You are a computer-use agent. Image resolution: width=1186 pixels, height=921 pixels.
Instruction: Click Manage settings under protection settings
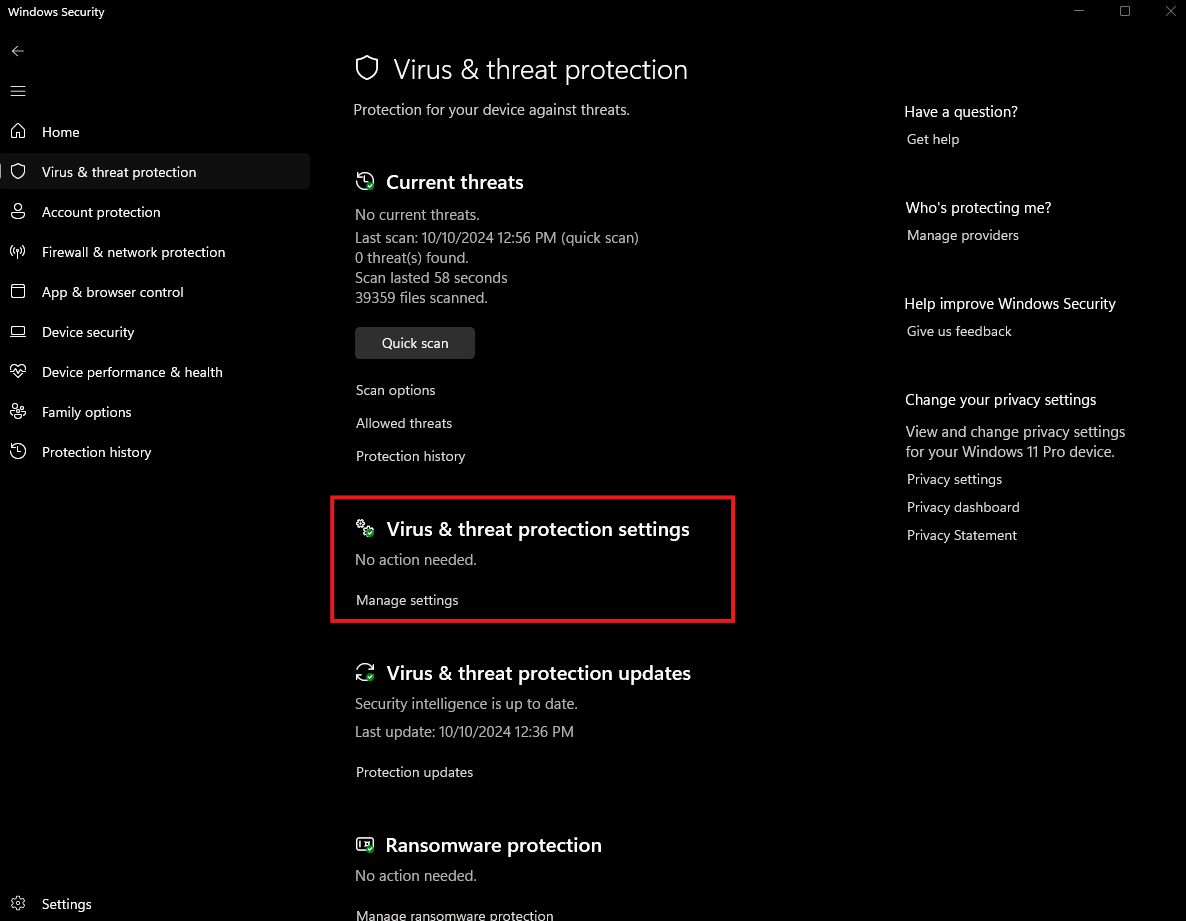(x=407, y=600)
